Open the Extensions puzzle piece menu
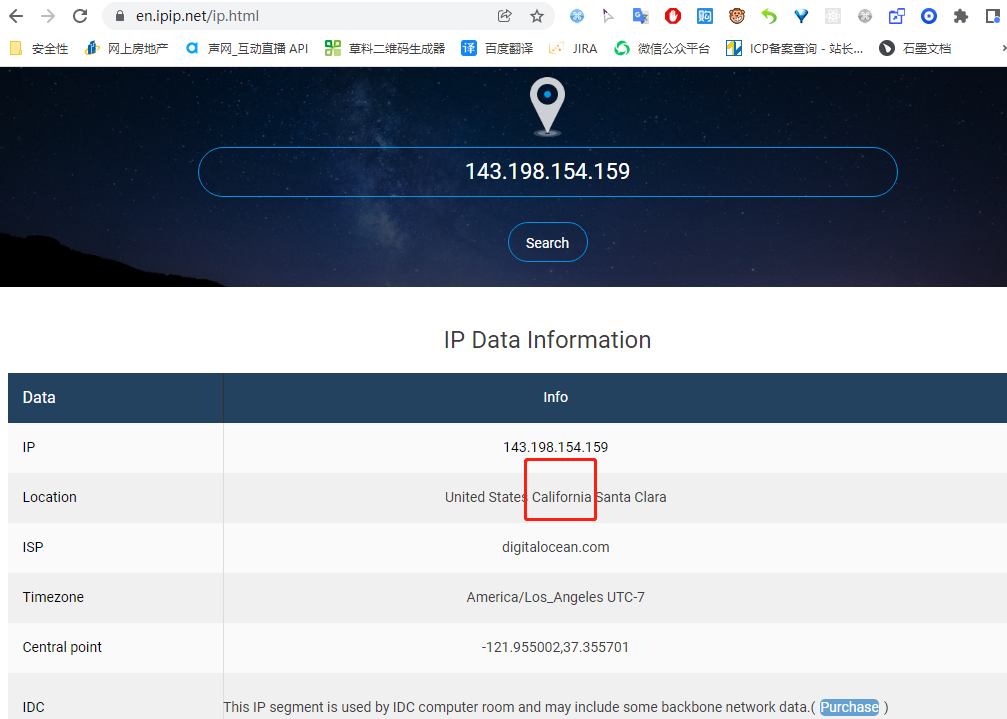 coord(961,16)
